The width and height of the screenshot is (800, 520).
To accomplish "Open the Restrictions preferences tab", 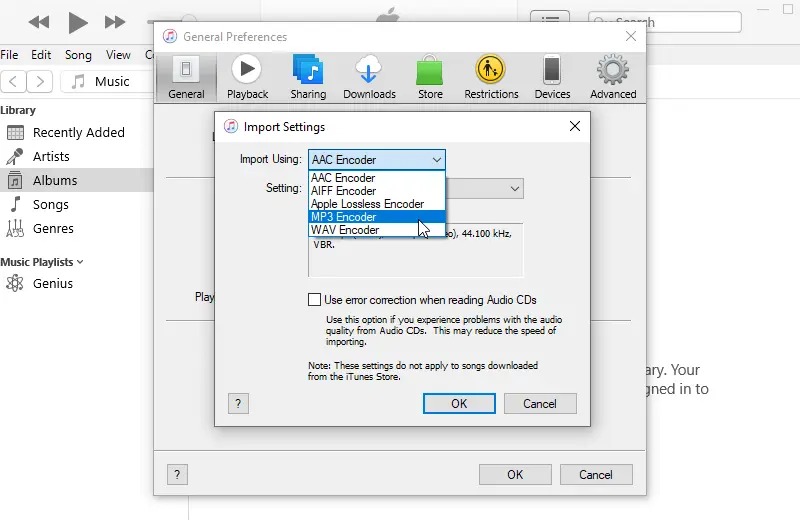I will pos(491,78).
